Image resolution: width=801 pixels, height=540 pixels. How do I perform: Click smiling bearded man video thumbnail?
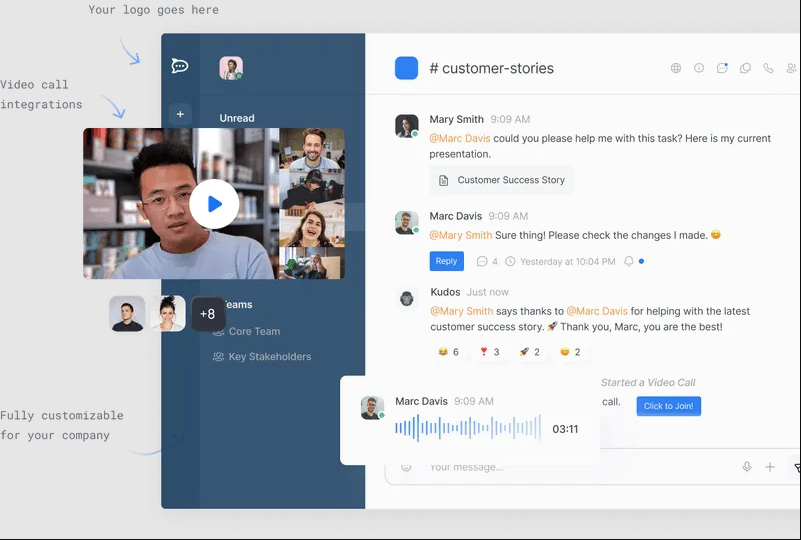pyautogui.click(x=312, y=149)
